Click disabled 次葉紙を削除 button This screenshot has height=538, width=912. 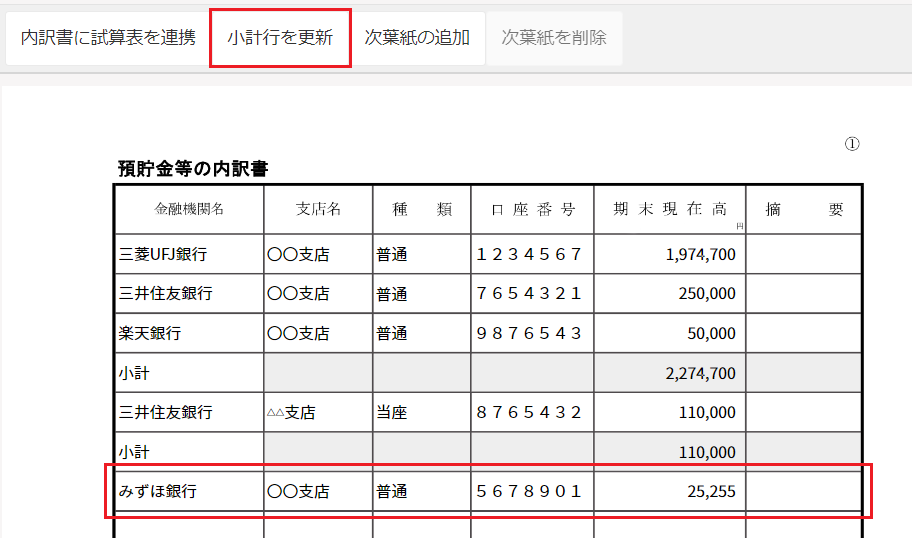pyautogui.click(x=554, y=38)
